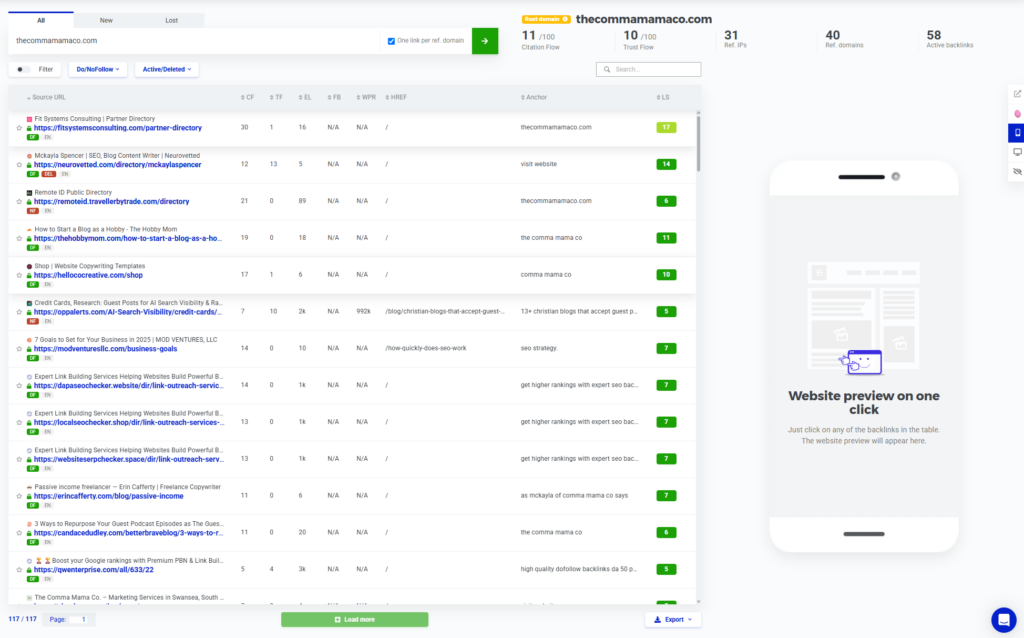Click WPR value 992k
Image resolution: width=1024 pixels, height=638 pixels.
[364, 311]
